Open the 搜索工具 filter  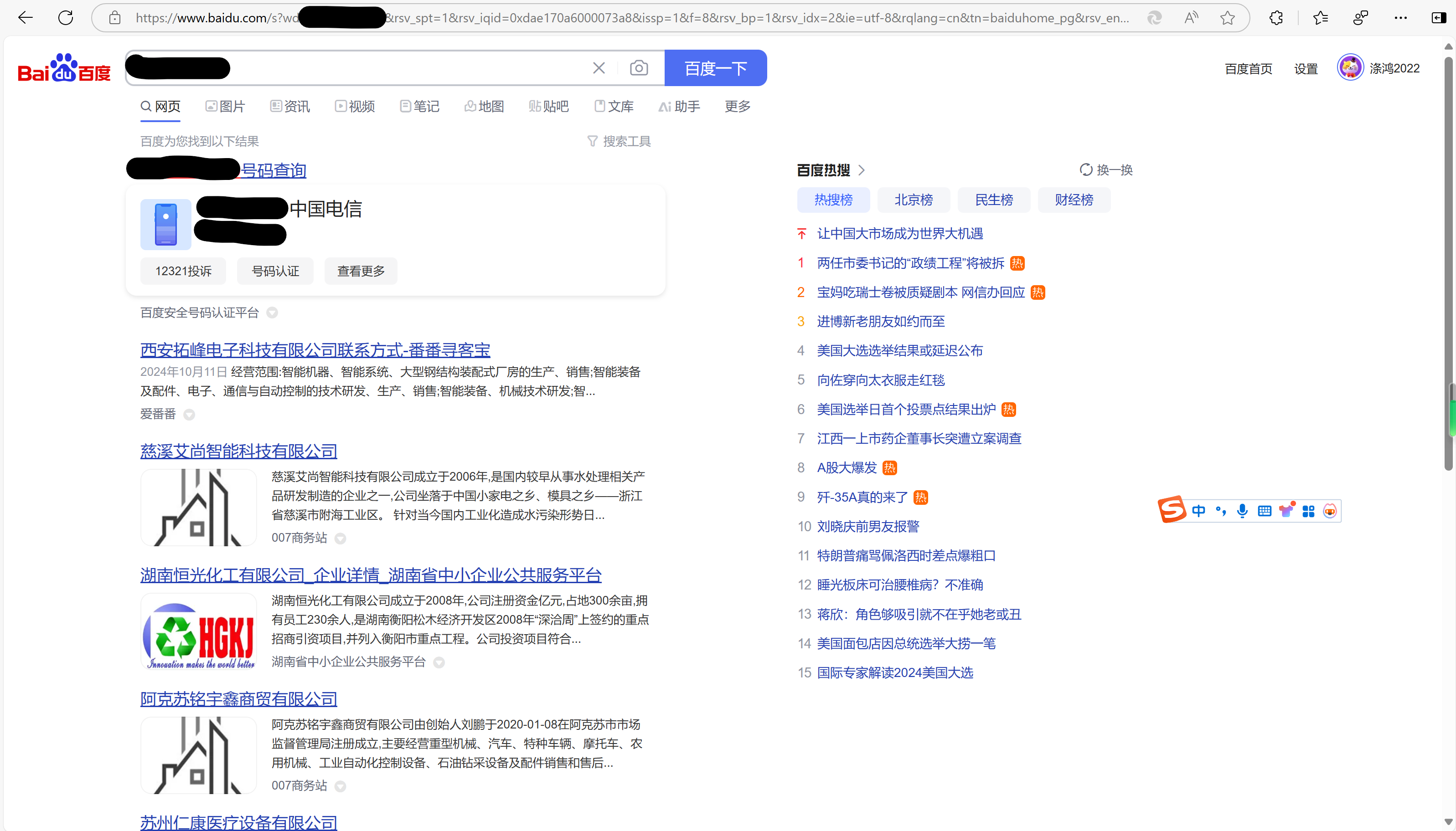[620, 141]
